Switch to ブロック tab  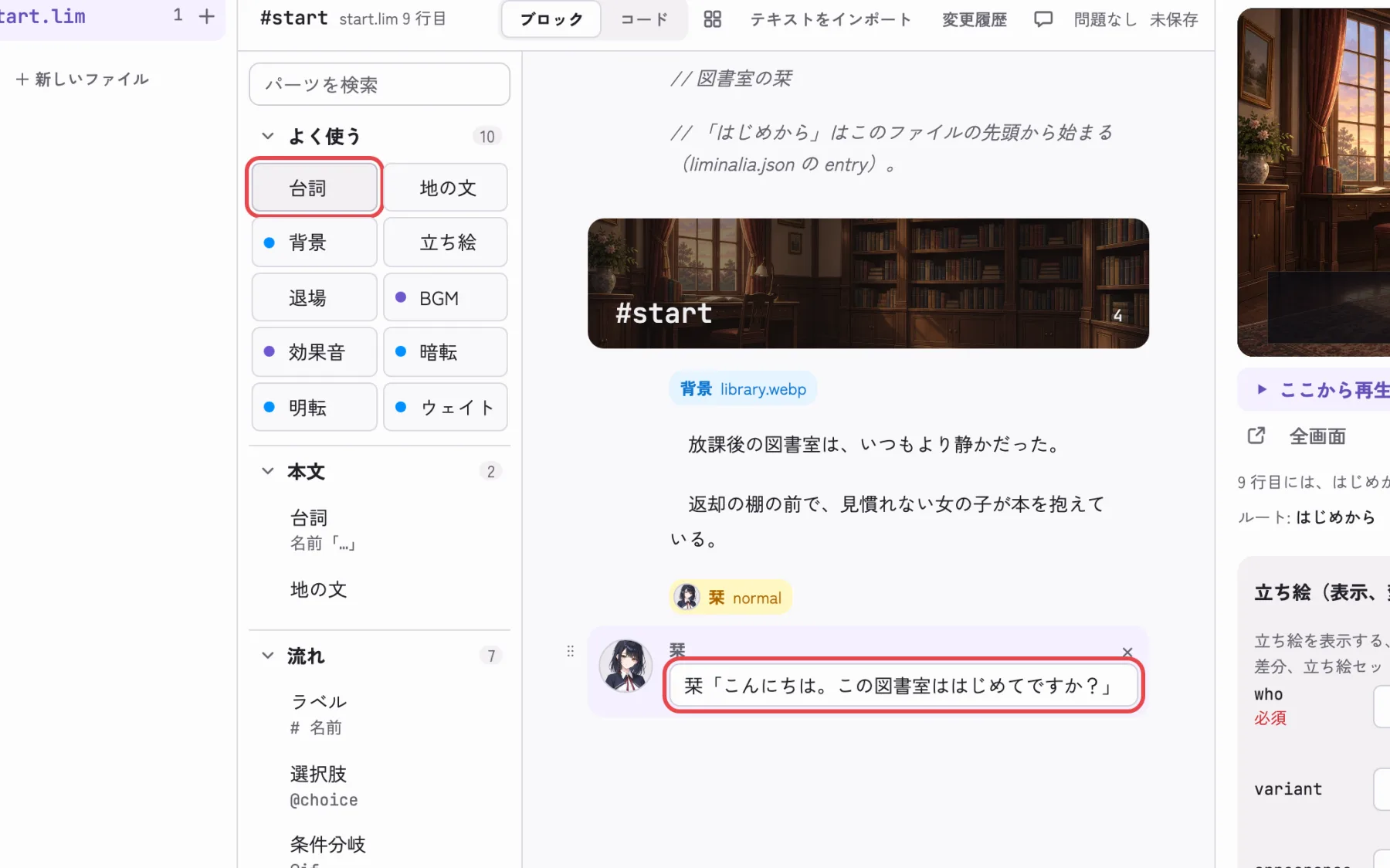pos(551,19)
